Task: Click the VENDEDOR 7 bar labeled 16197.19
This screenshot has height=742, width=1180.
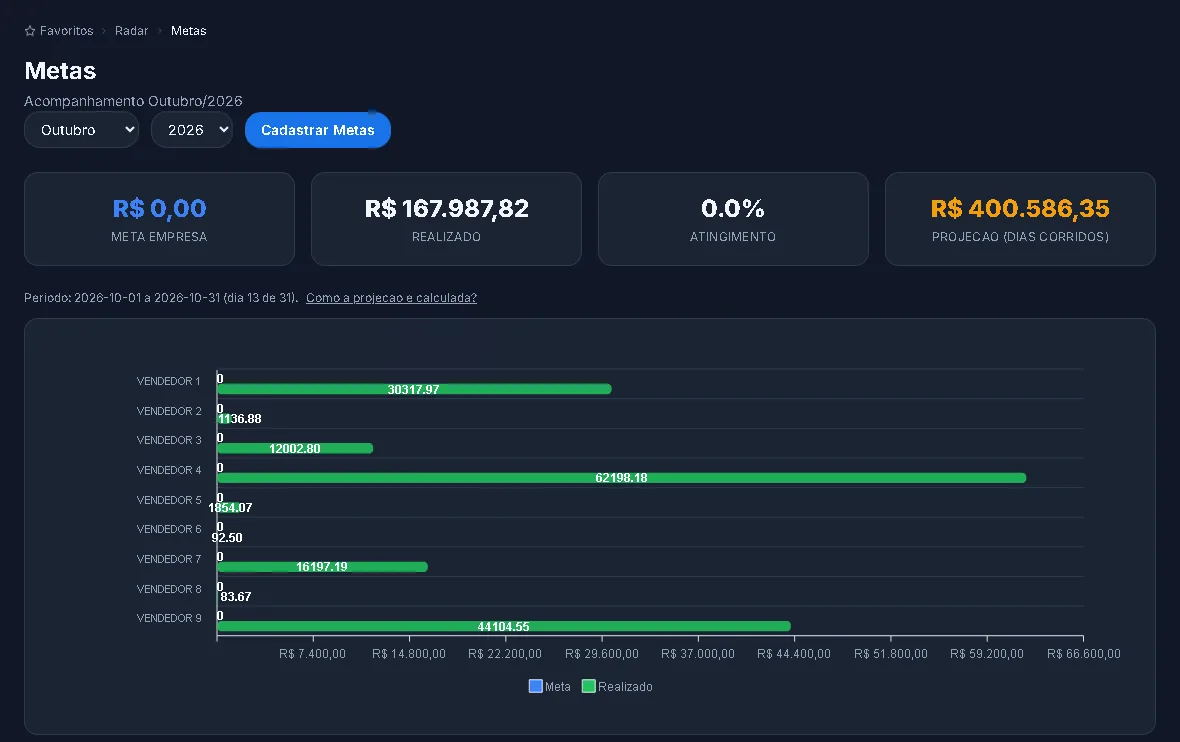Action: point(322,567)
